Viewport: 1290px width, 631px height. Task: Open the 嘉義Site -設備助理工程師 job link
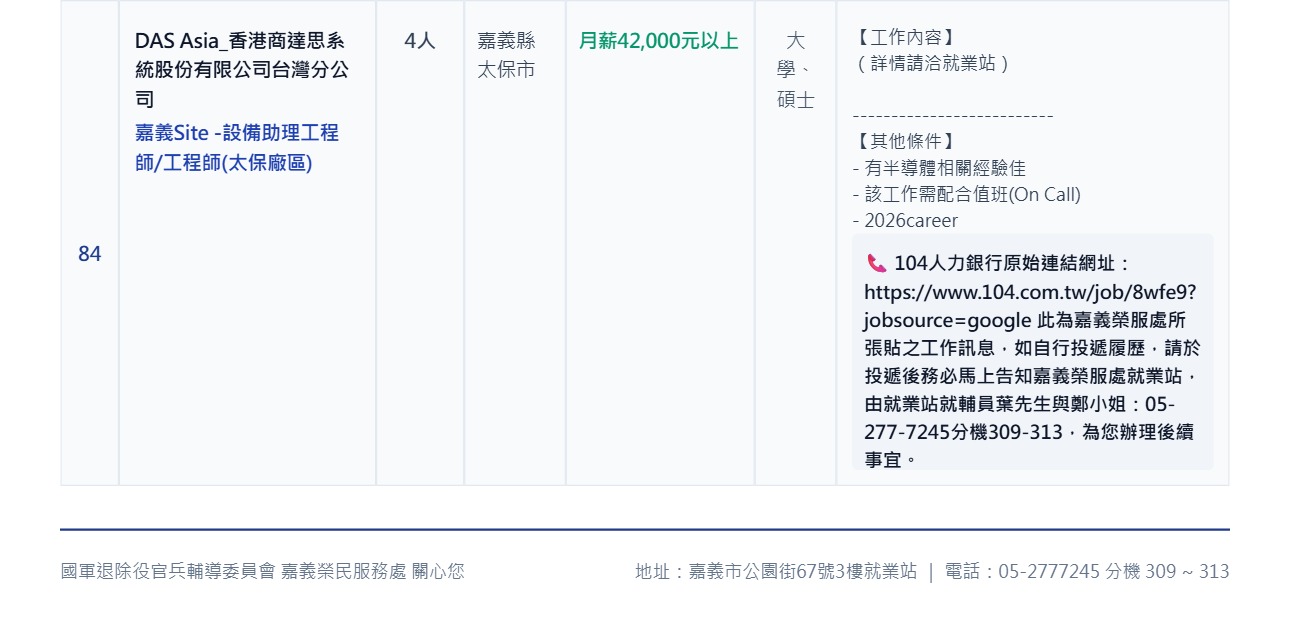[237, 147]
